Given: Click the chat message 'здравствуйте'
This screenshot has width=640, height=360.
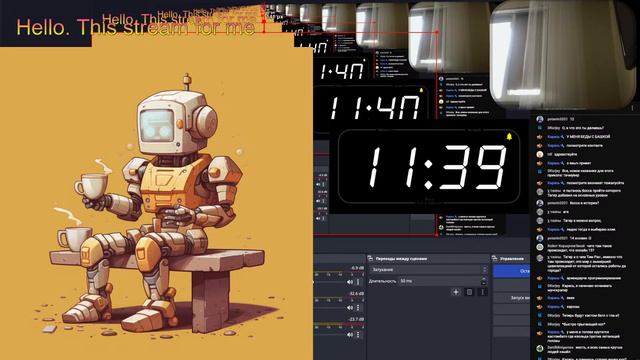Looking at the screenshot, I should pyautogui.click(x=566, y=154).
